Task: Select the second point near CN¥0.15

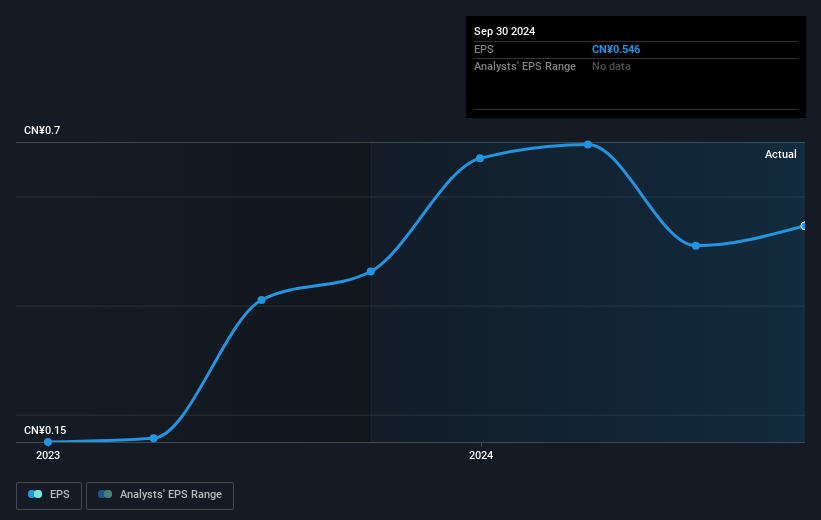Action: pyautogui.click(x=153, y=438)
